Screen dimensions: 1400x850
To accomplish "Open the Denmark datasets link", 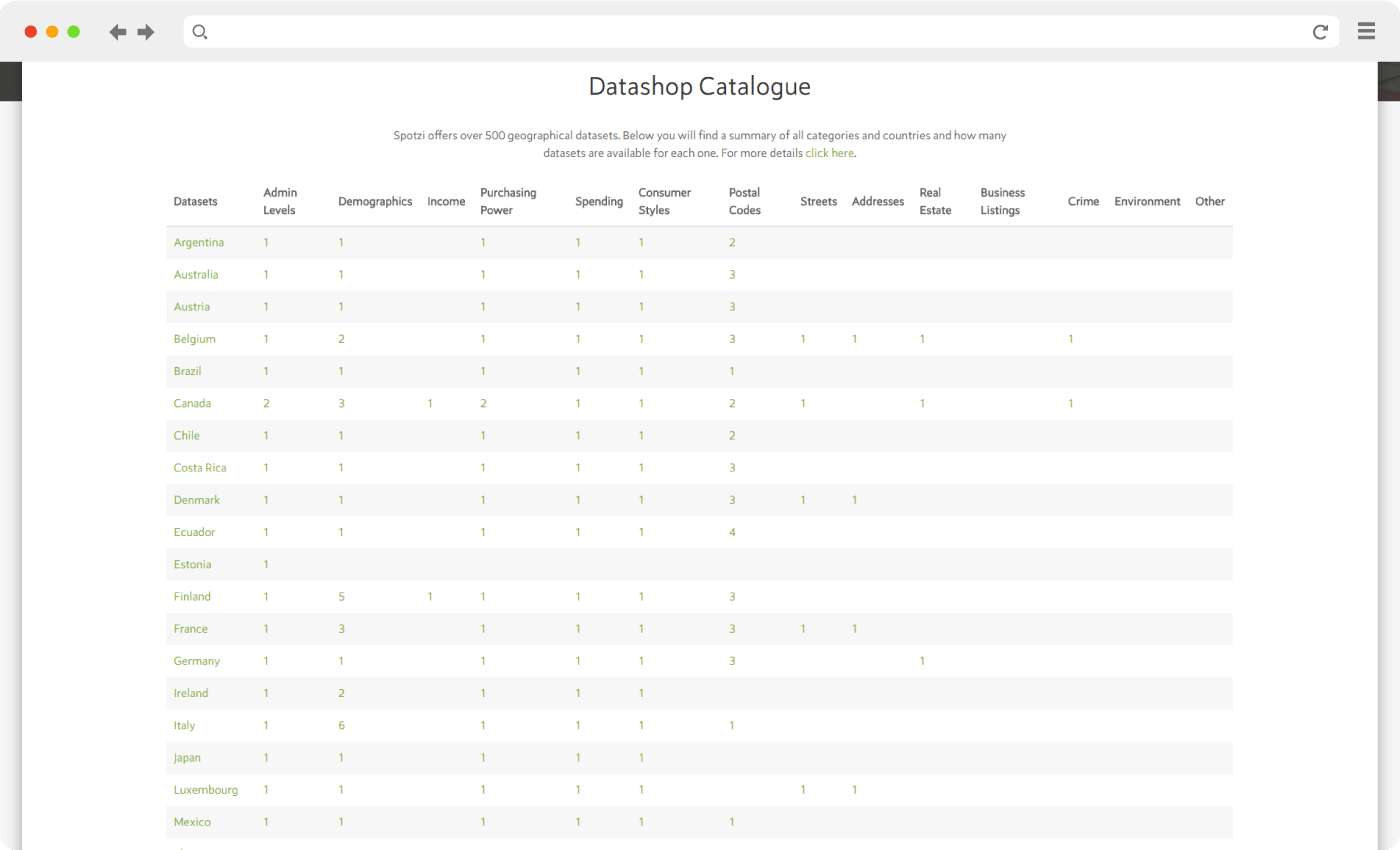I will 197,500.
